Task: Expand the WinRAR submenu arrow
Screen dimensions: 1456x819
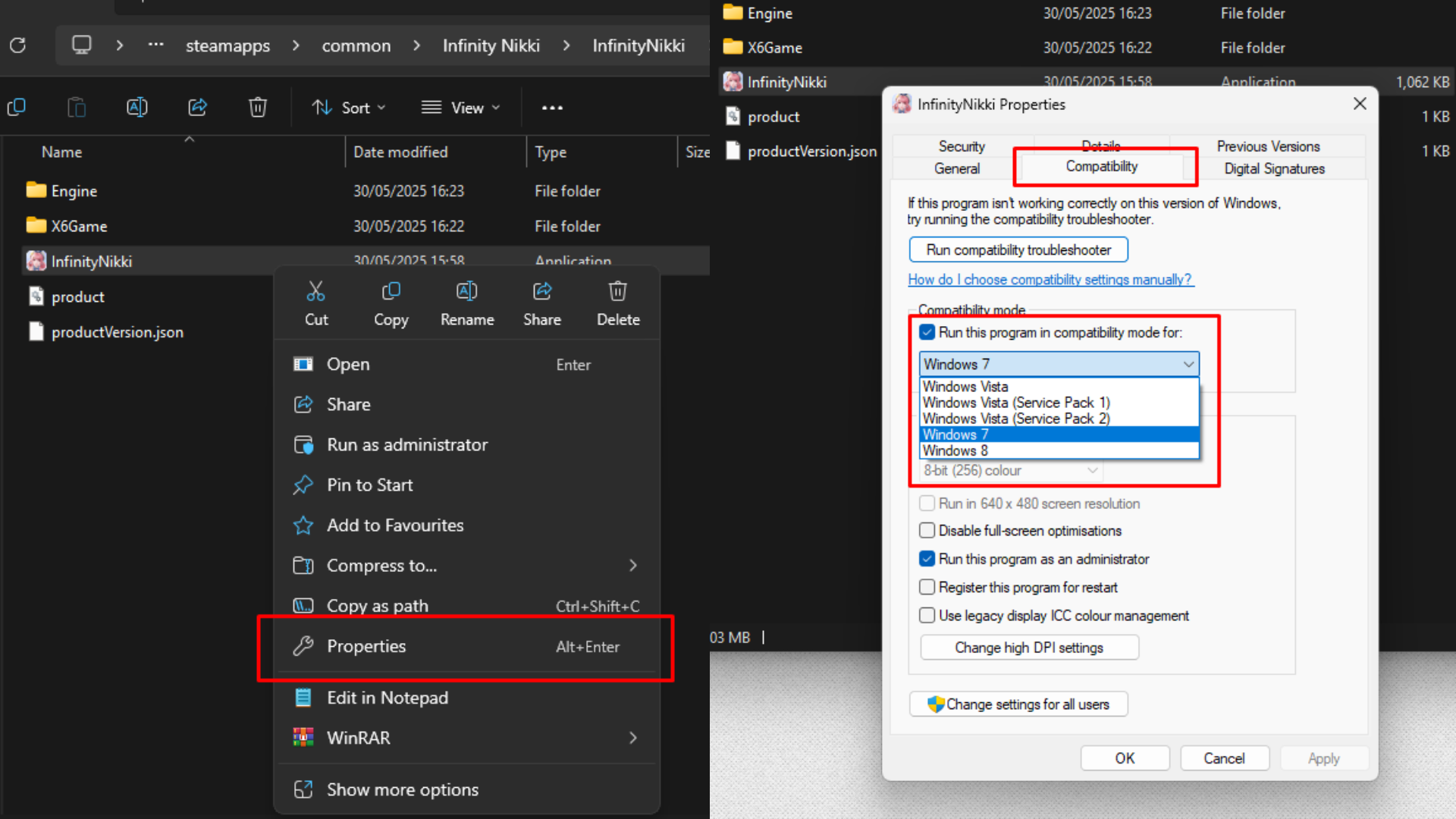Action: click(633, 738)
